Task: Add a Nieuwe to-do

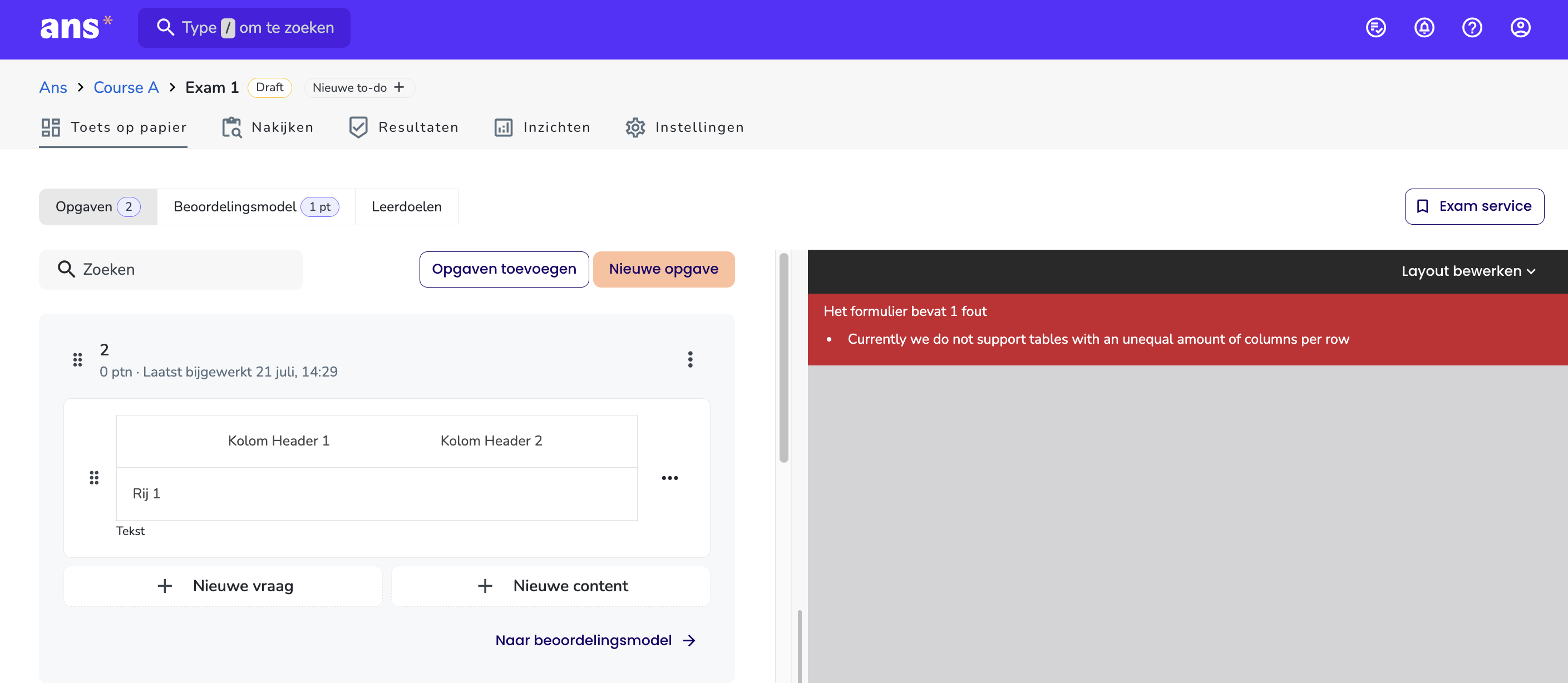Action: pyautogui.click(x=359, y=87)
